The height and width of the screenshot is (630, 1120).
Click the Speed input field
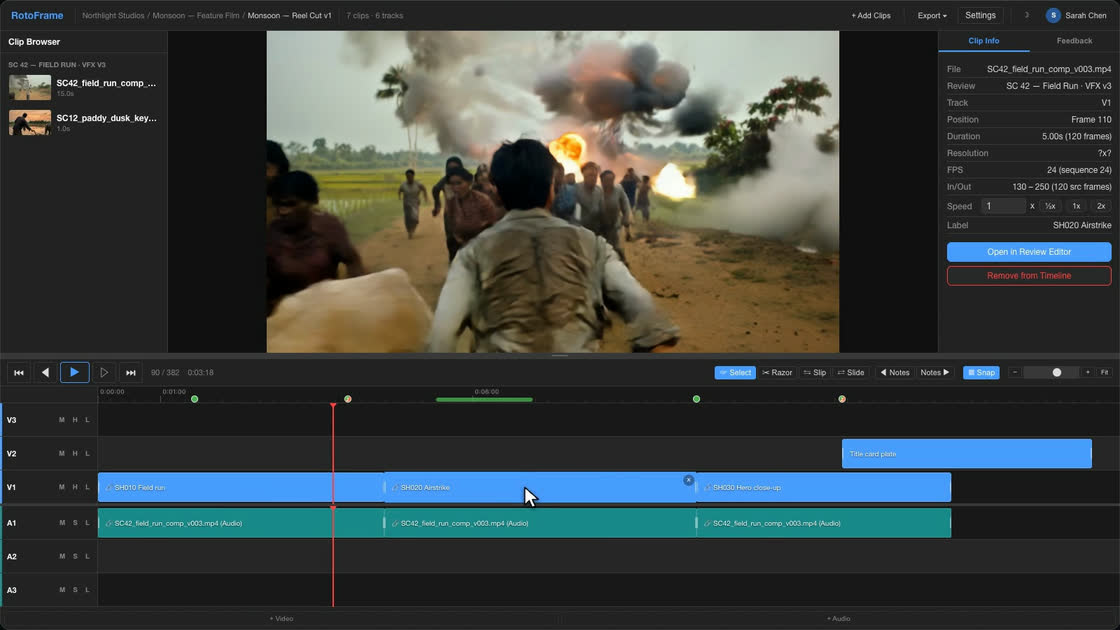(x=1003, y=206)
